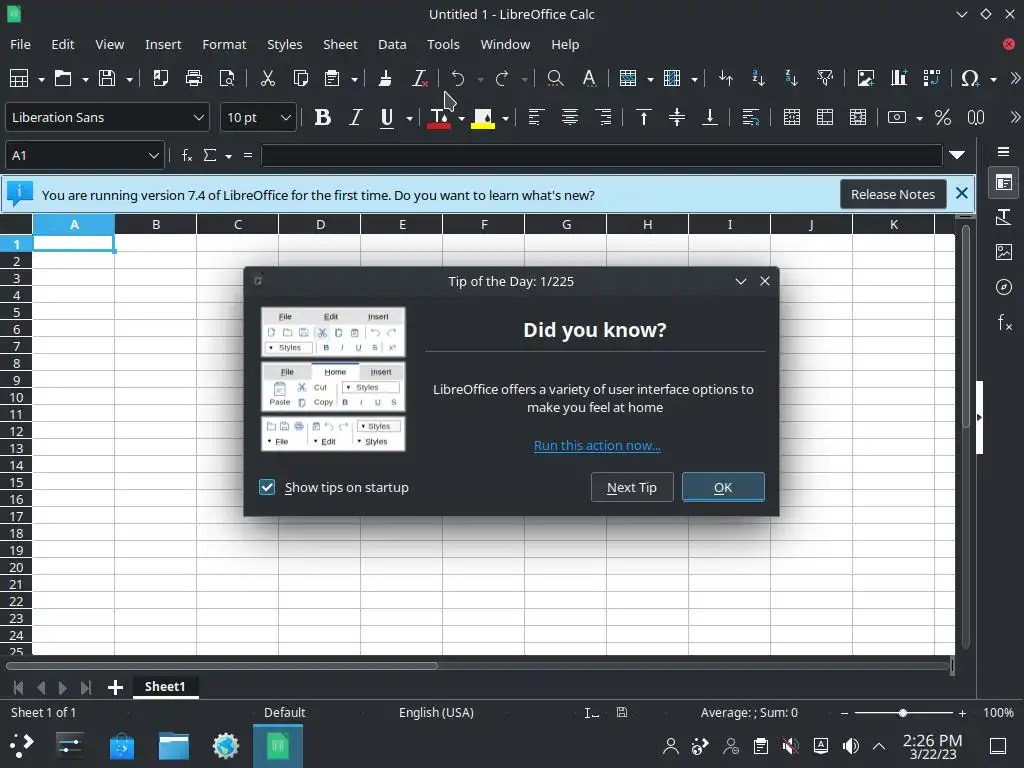This screenshot has height=768, width=1024.
Task: Expand the Save options dropdown arrow
Action: (129, 79)
